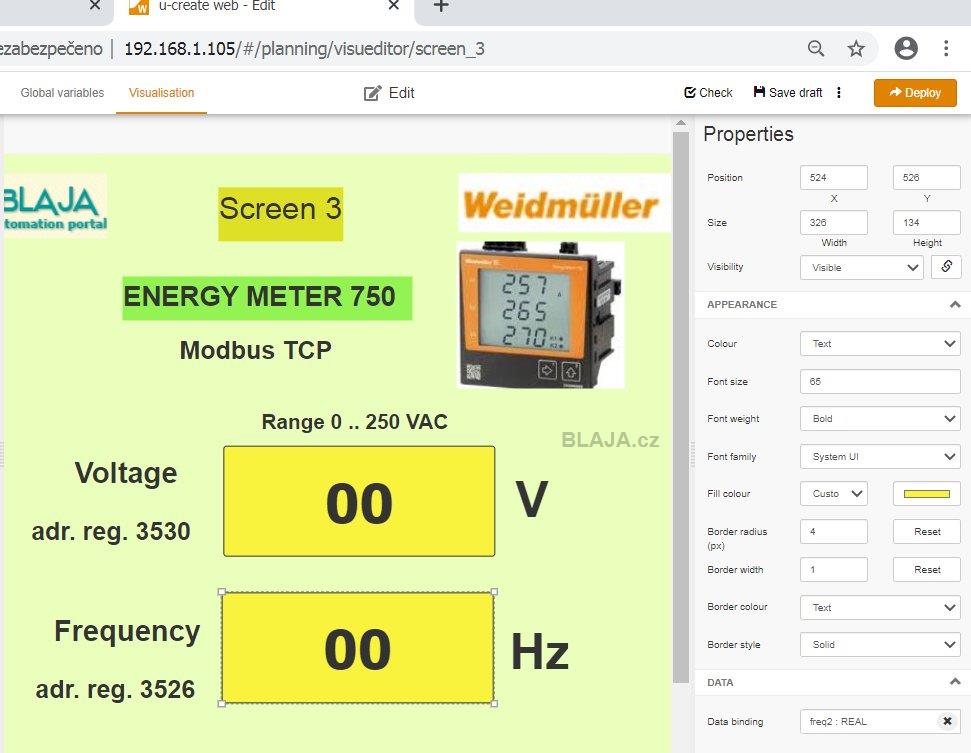Viewport: 971px width, 753px height.
Task: Select the Frequency label
Action: [127, 632]
